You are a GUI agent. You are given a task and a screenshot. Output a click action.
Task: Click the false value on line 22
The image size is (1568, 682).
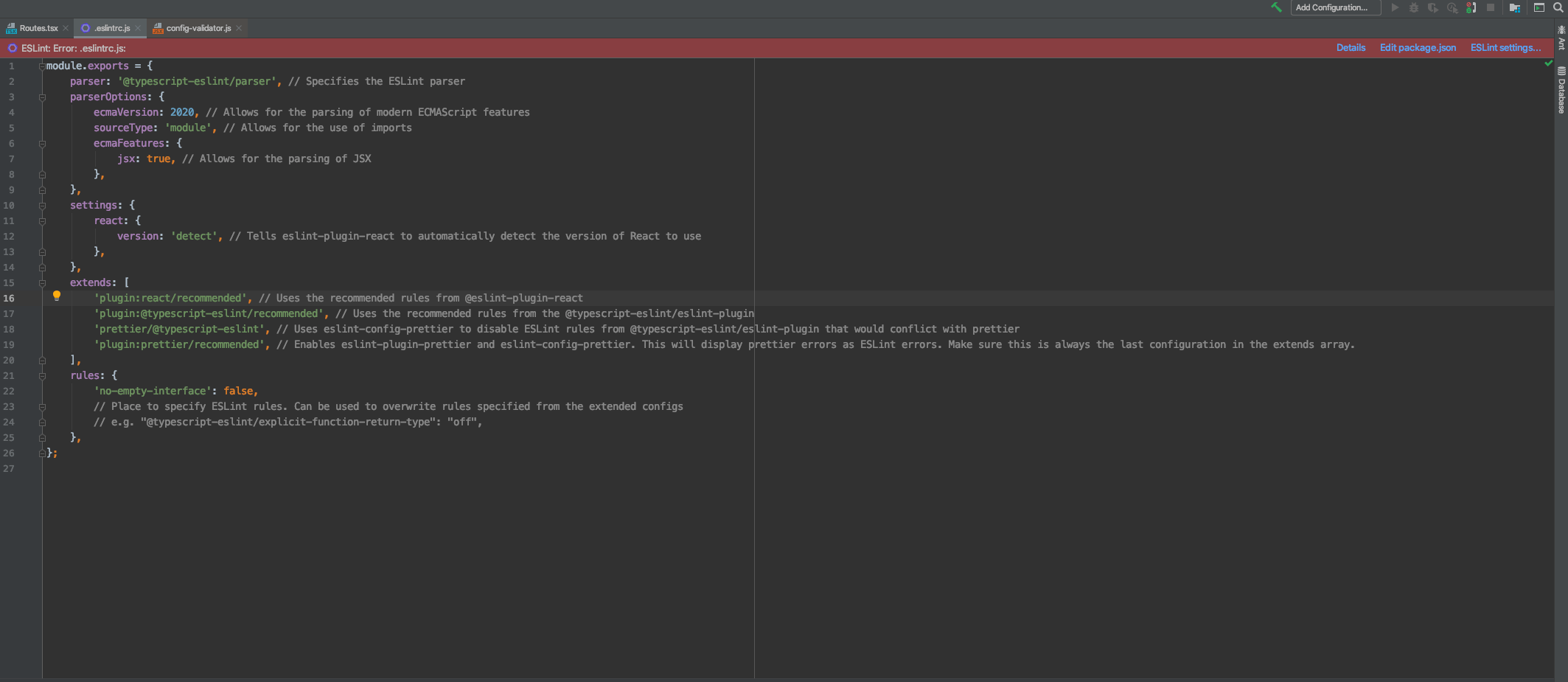[238, 392]
